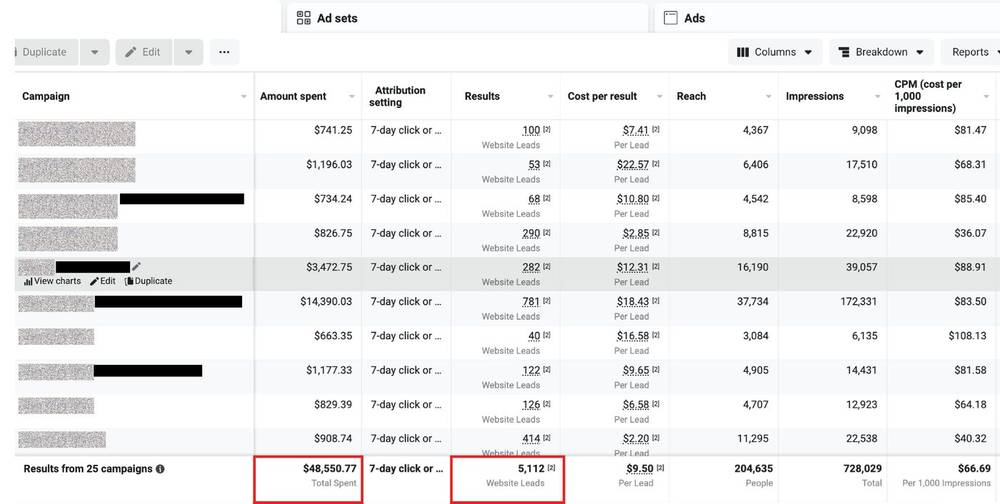Click the 16,190 reach cell

(753, 267)
